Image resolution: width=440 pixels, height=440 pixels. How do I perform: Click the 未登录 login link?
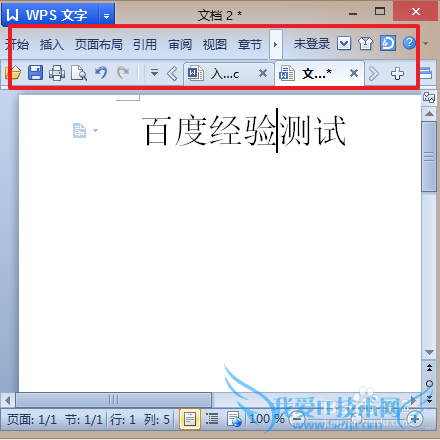(312, 43)
